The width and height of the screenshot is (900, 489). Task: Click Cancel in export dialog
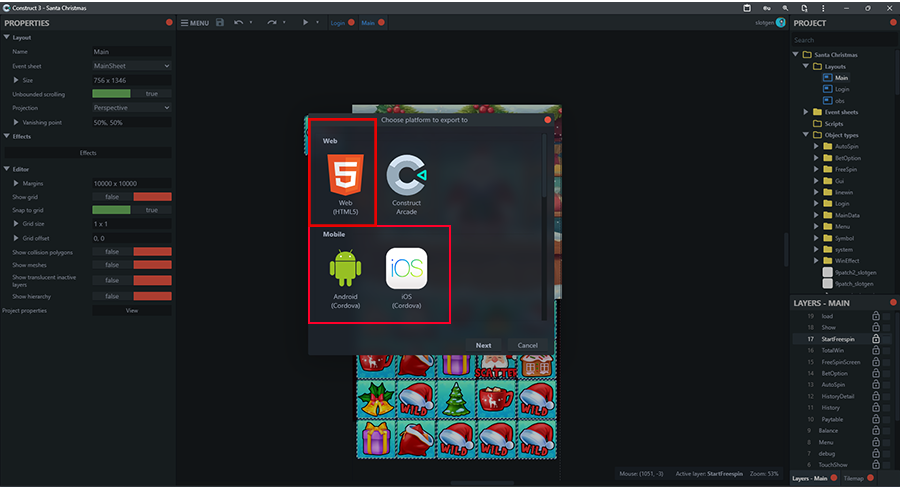pos(527,346)
